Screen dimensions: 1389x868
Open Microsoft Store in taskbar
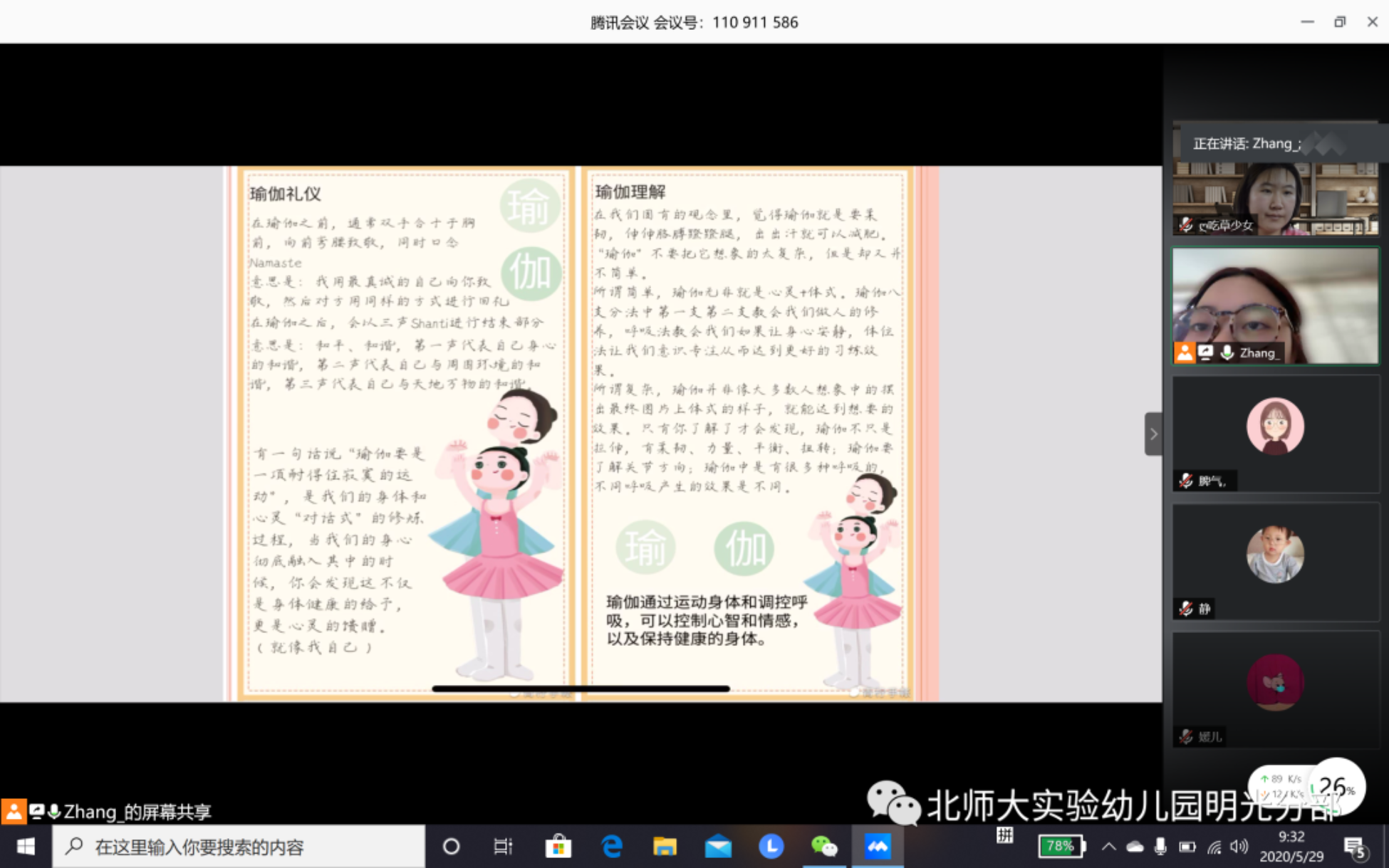coord(558,846)
